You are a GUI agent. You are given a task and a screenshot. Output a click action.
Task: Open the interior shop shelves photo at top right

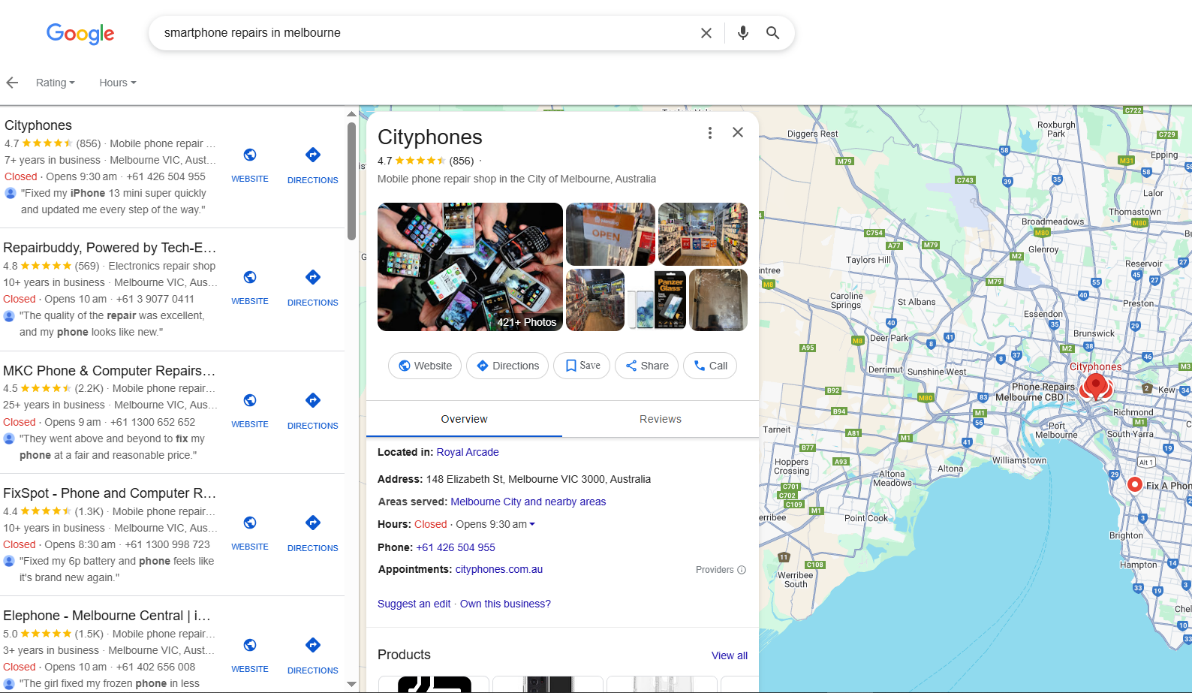pos(702,234)
